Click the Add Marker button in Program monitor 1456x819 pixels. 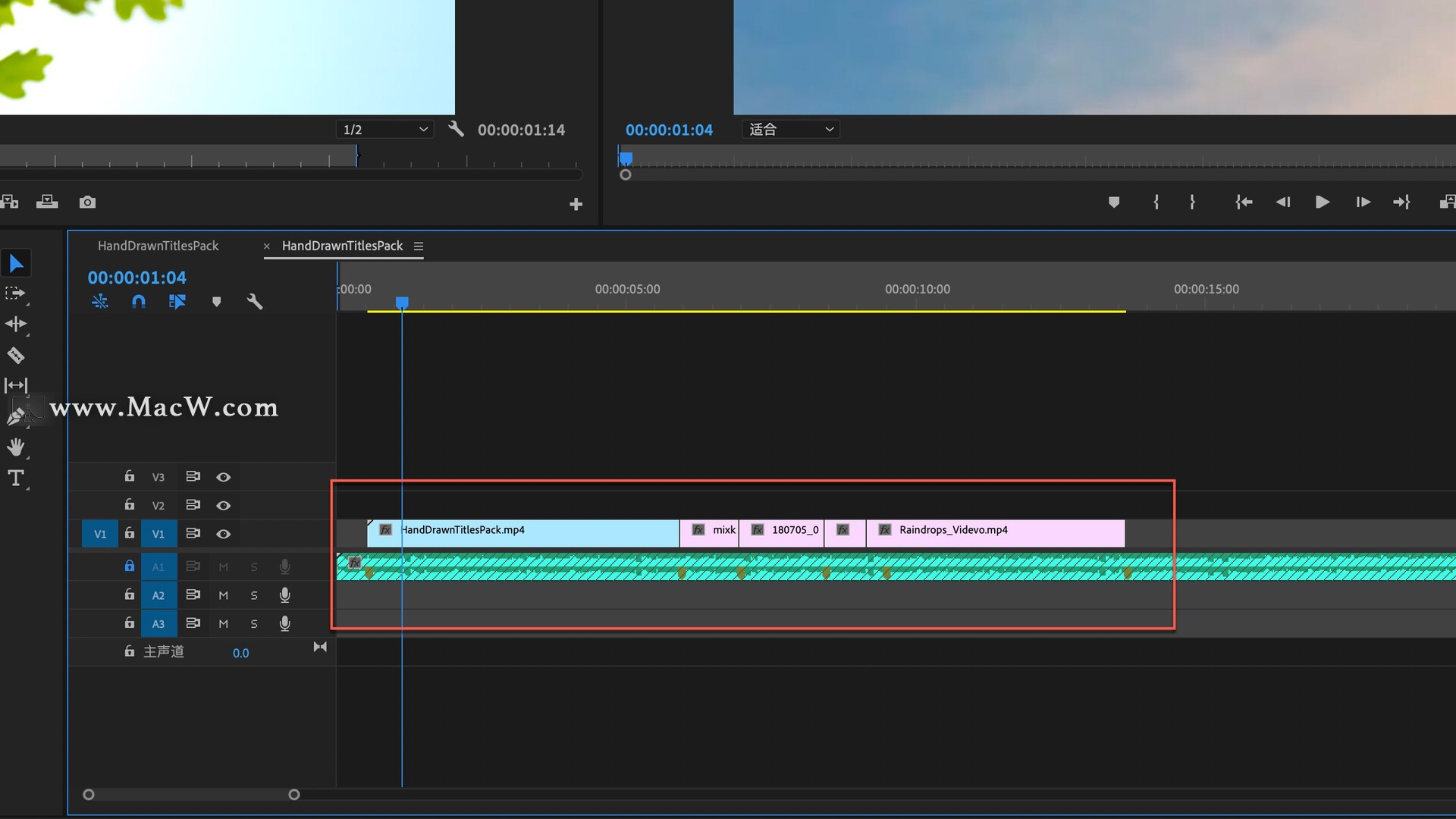[1113, 202]
